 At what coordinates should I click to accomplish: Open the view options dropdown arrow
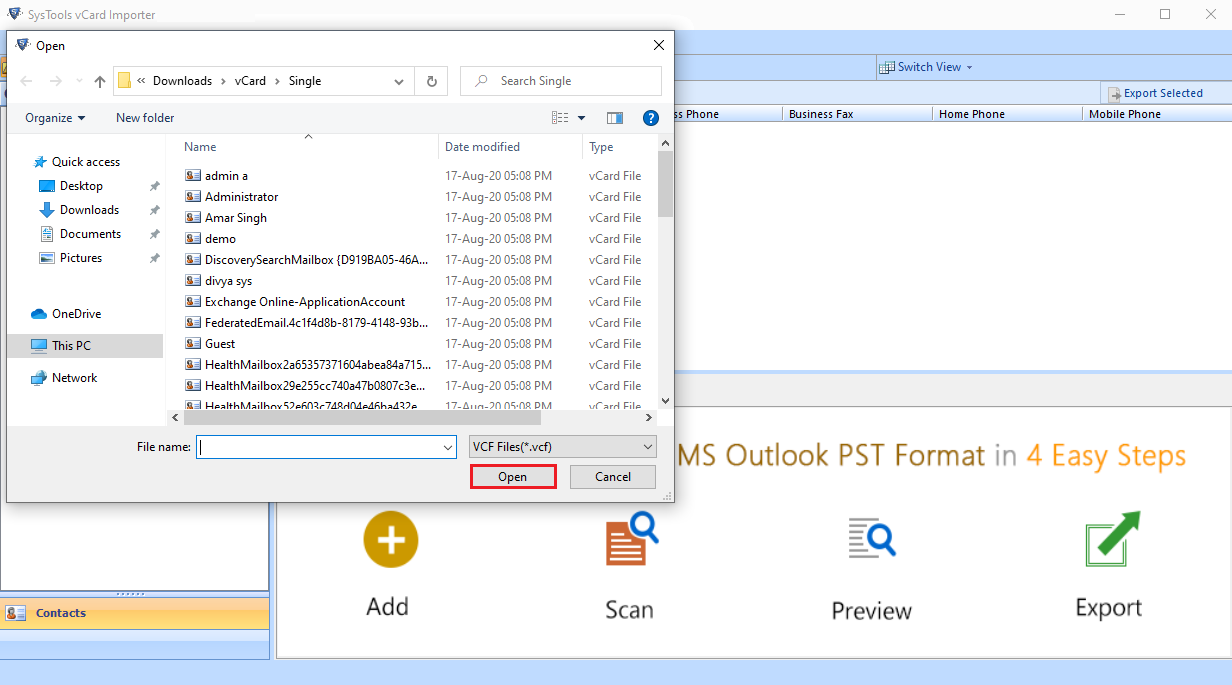(582, 118)
